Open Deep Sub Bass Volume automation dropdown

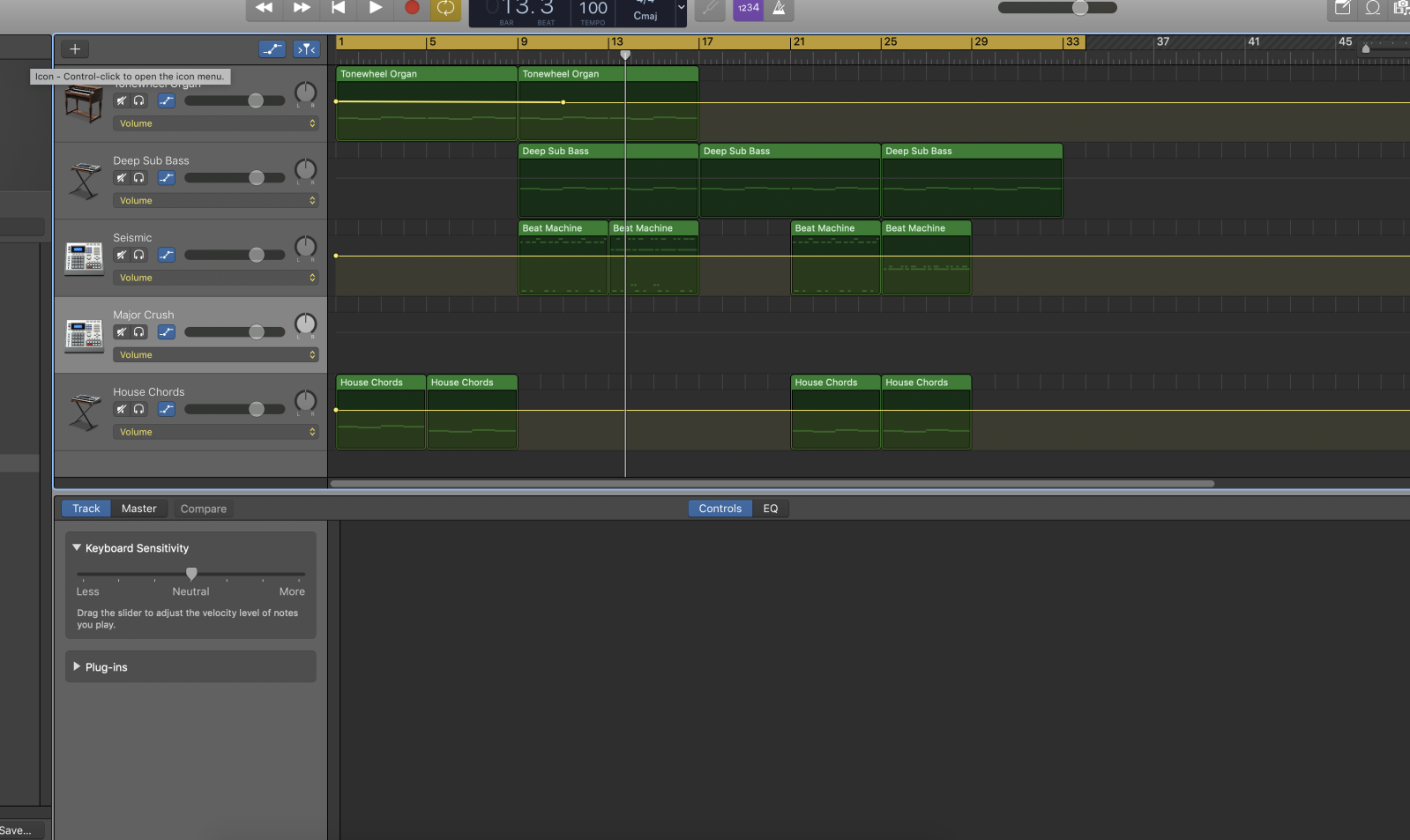pyautogui.click(x=216, y=201)
